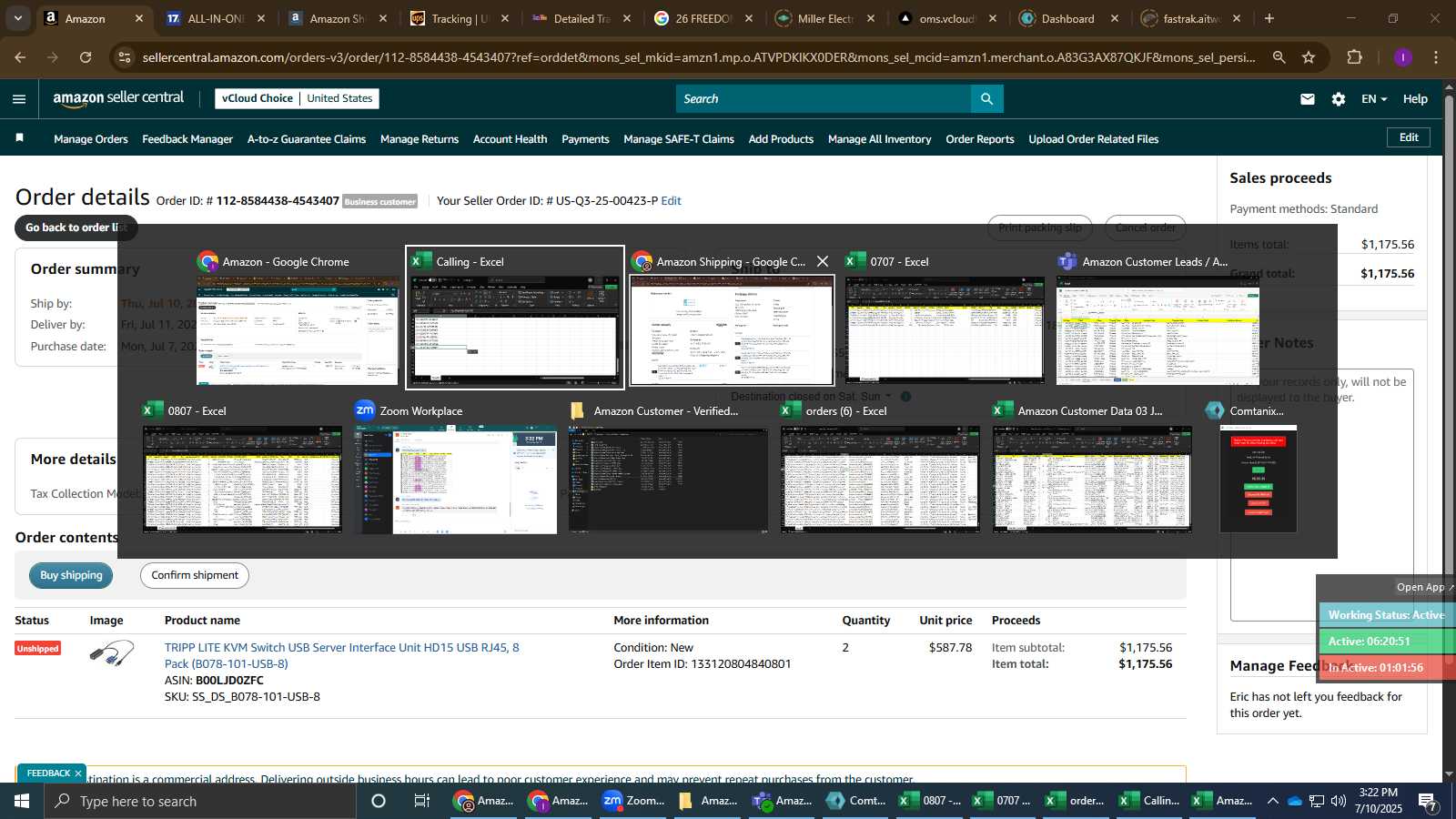Image resolution: width=1456 pixels, height=819 pixels.
Task: Open the Comtanix app on taskbar
Action: (x=856, y=801)
